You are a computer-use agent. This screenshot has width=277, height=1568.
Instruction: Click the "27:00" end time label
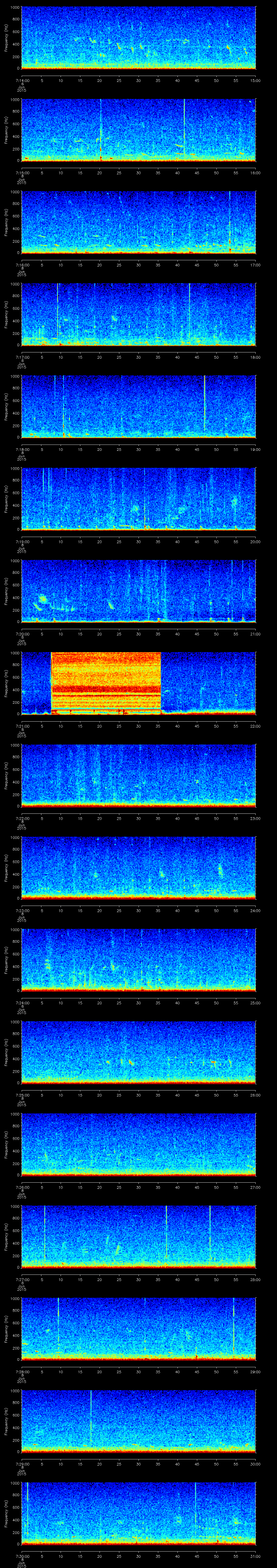point(255,1187)
